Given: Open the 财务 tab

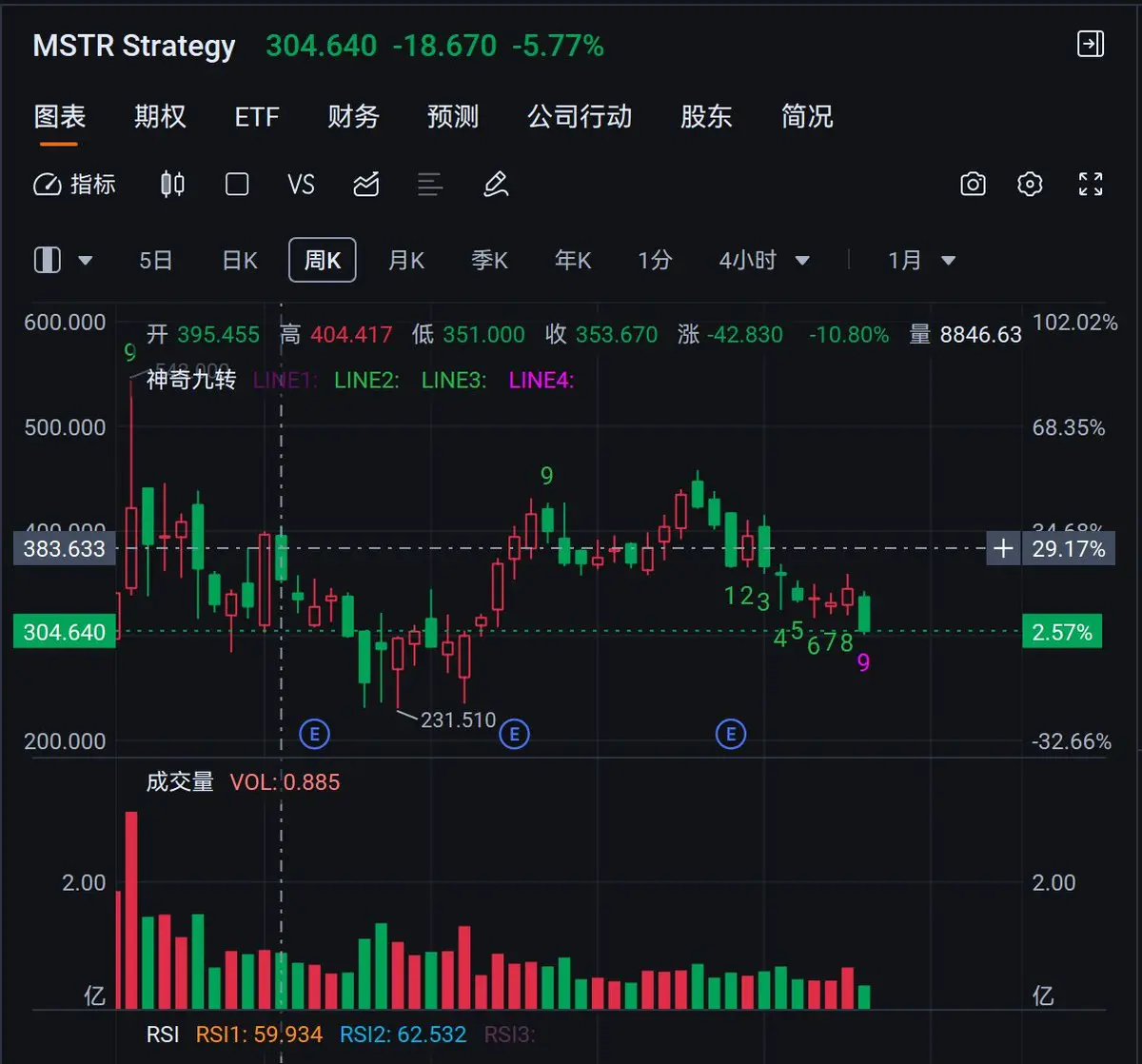Looking at the screenshot, I should click(x=353, y=116).
